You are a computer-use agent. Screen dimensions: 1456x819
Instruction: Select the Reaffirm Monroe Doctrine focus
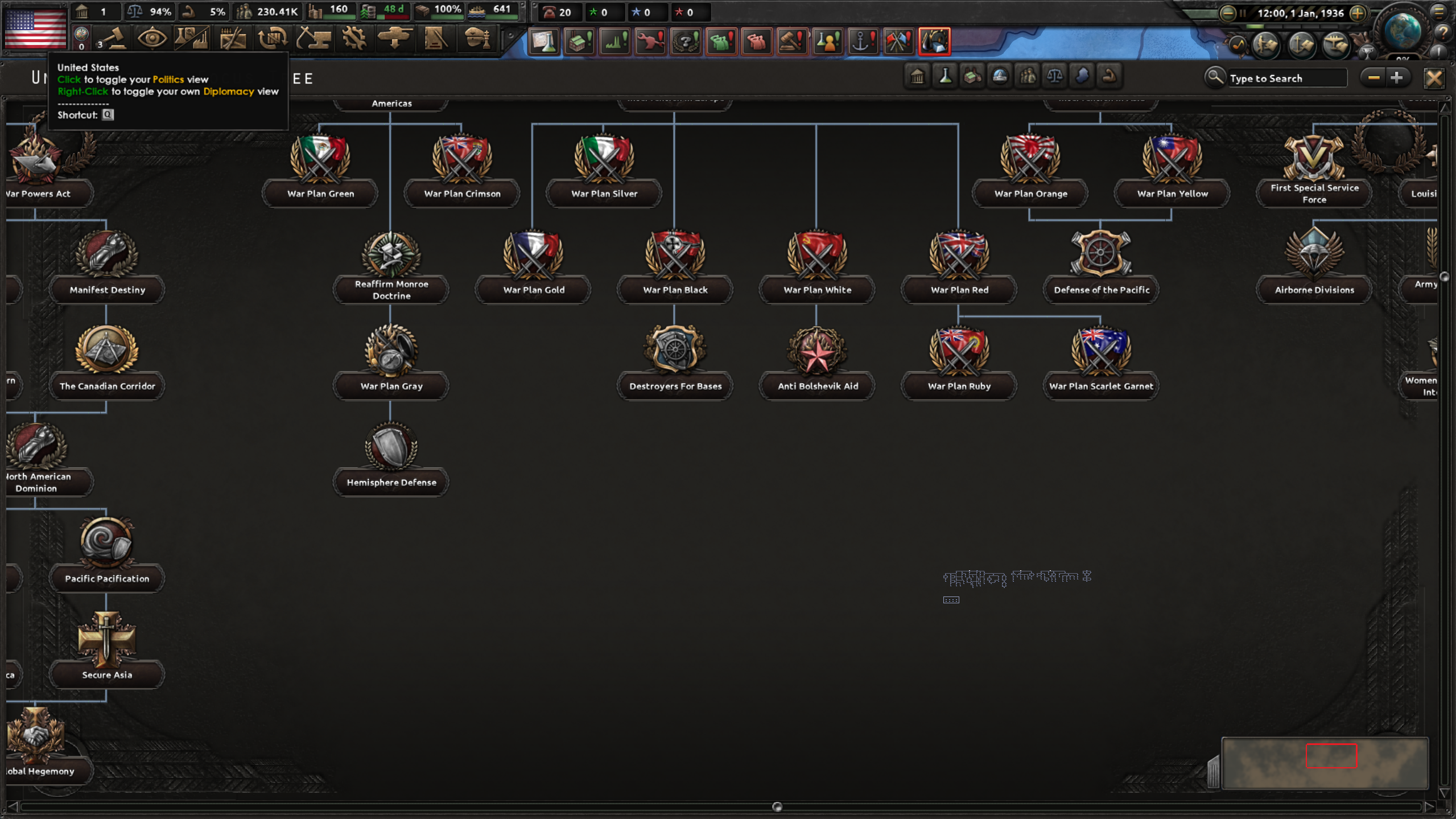tap(391, 266)
